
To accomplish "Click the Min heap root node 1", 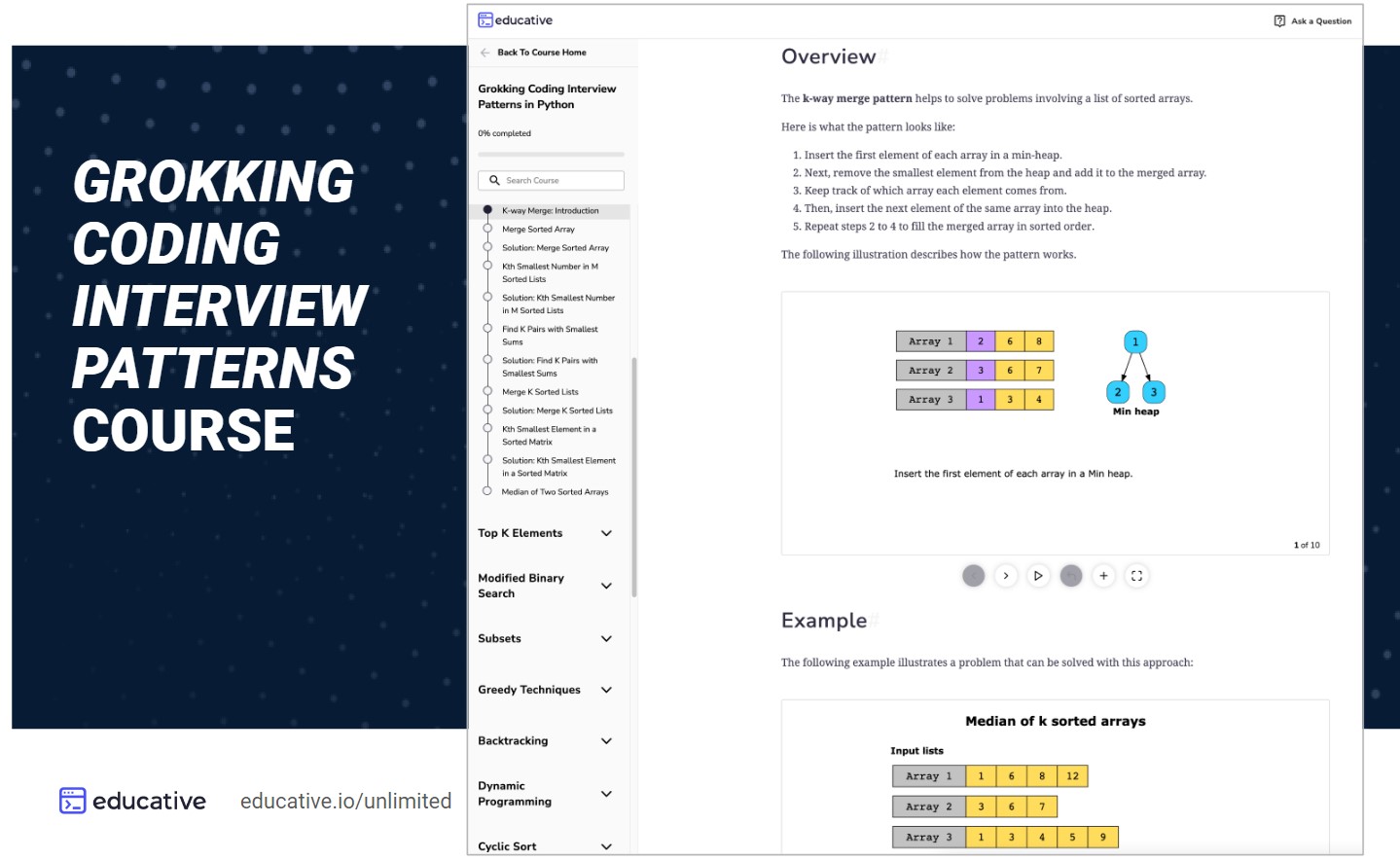I will point(1135,341).
